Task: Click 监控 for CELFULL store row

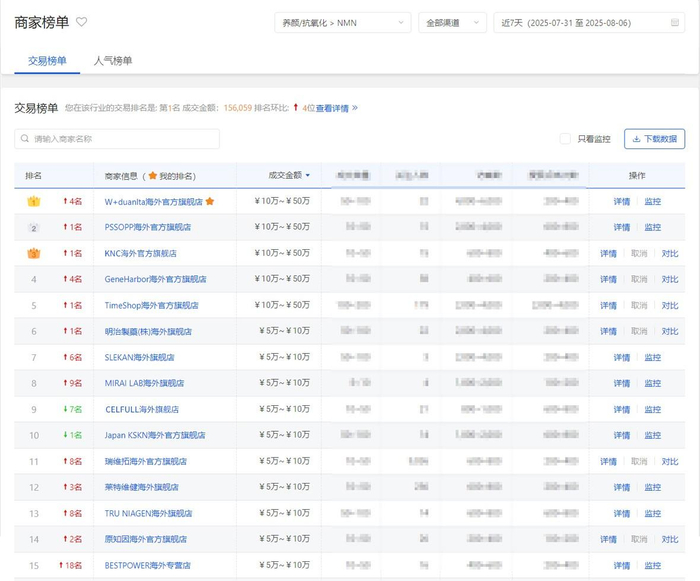Action: (x=653, y=410)
